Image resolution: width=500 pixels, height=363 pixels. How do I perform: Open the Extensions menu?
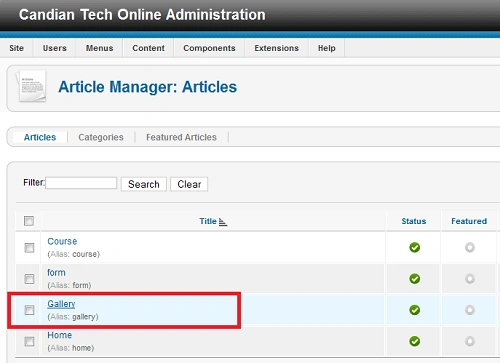coord(277,48)
